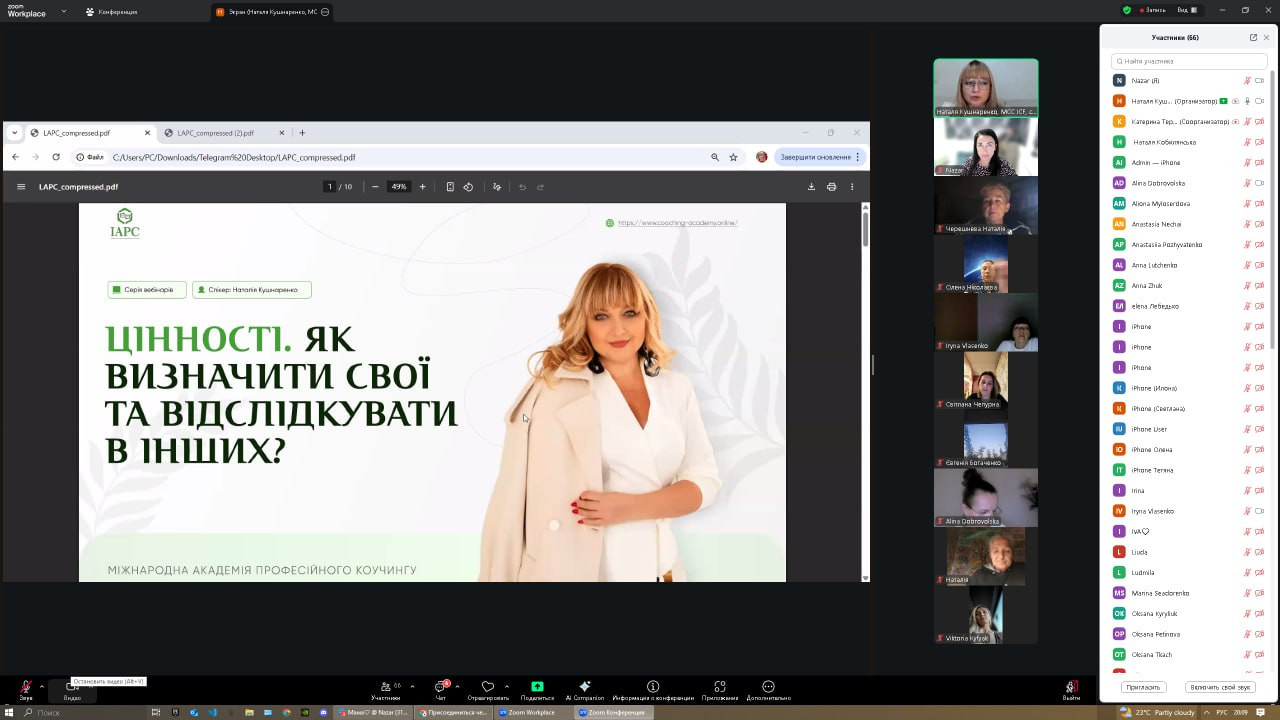Pop out the Participants panel
The image size is (1280, 720).
tap(1253, 38)
